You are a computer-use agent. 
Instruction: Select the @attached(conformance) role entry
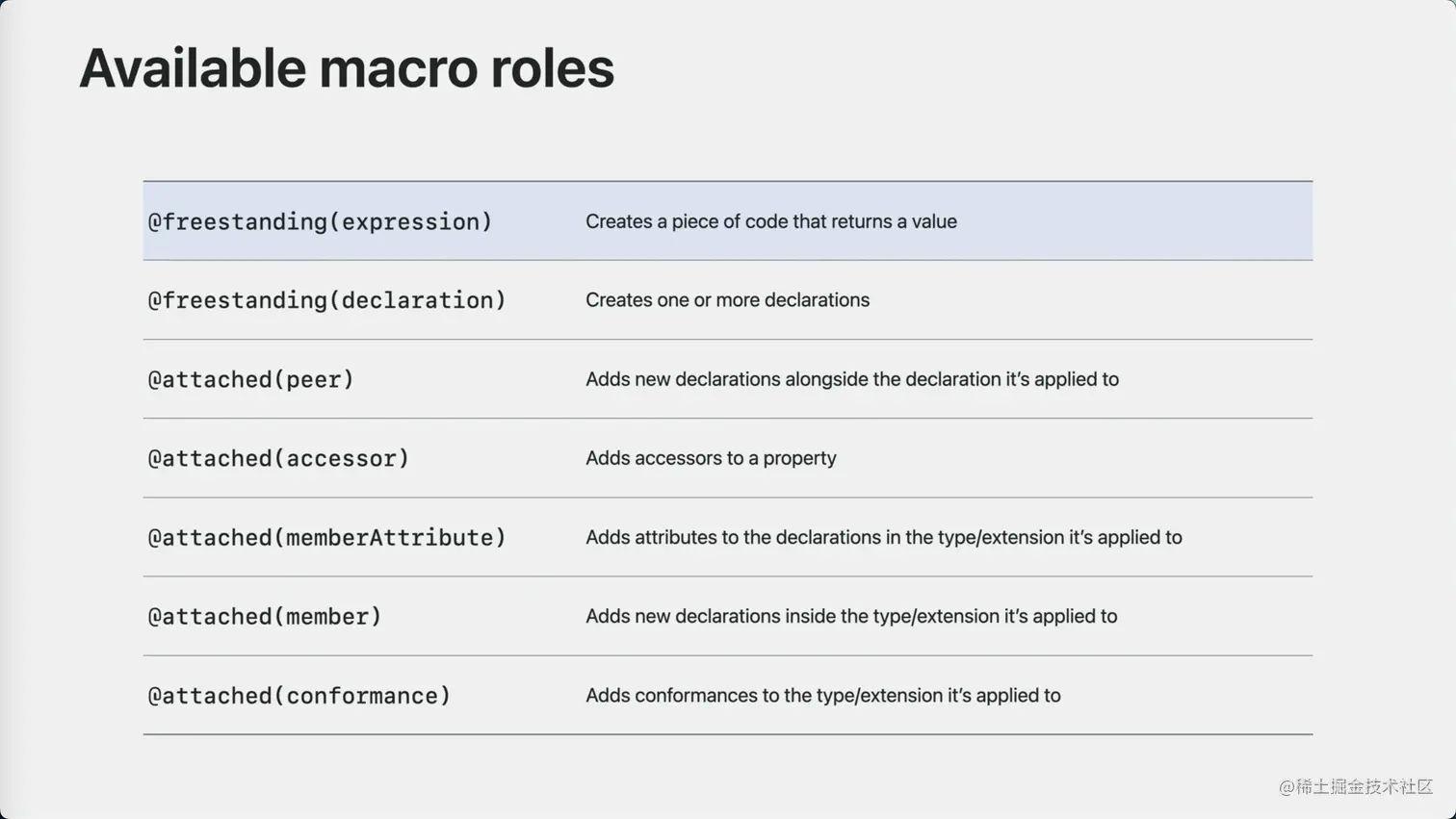299,696
